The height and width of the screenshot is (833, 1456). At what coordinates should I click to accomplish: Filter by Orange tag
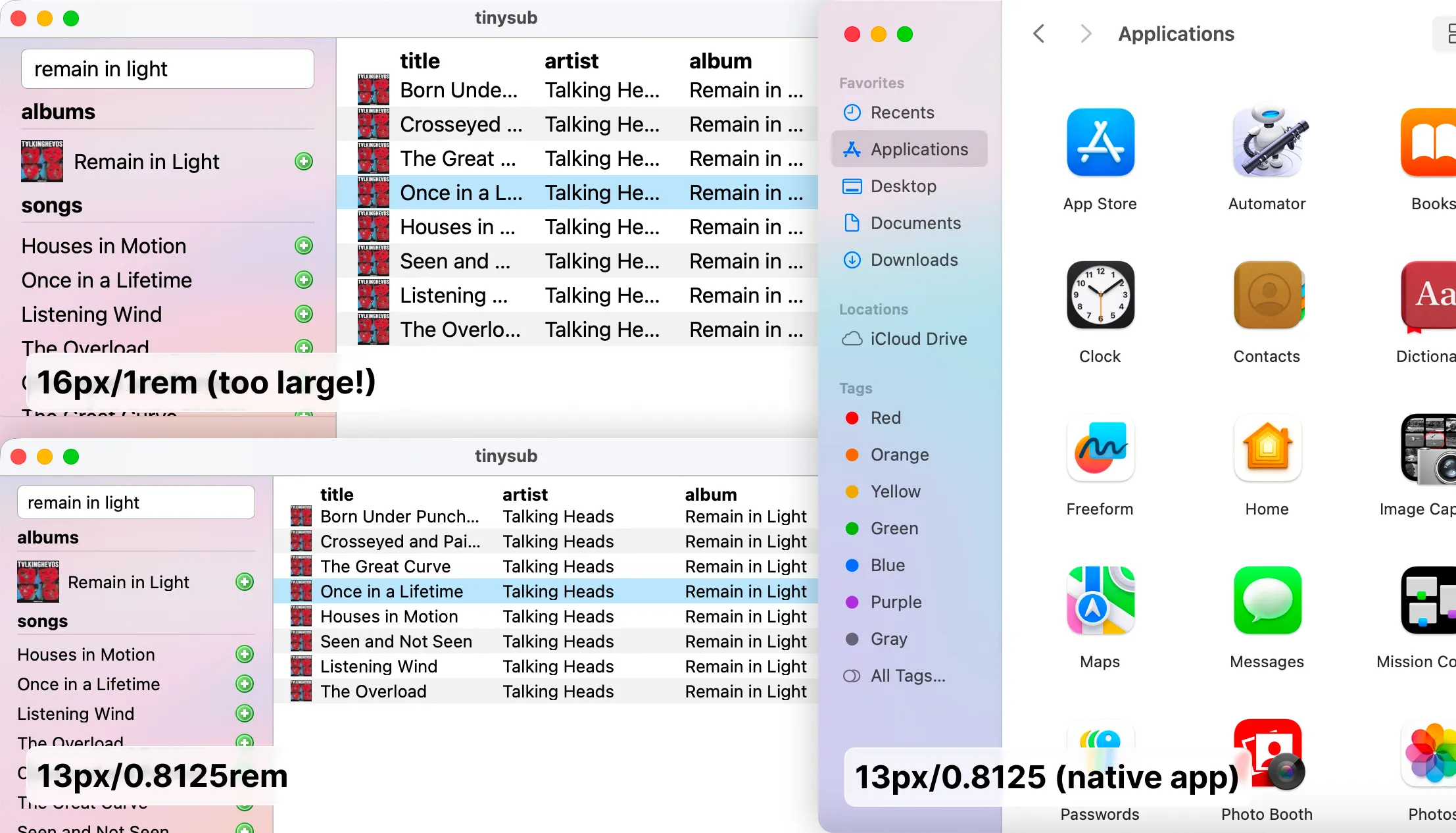tap(909, 455)
